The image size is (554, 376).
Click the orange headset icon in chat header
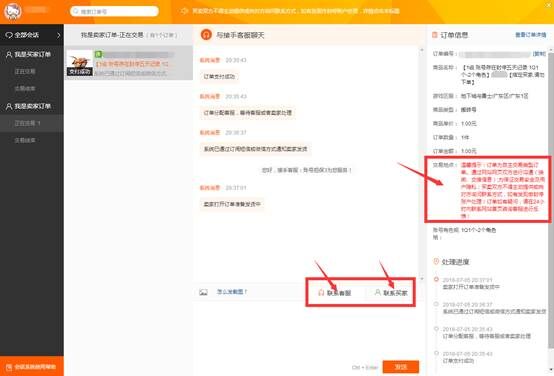pos(206,35)
